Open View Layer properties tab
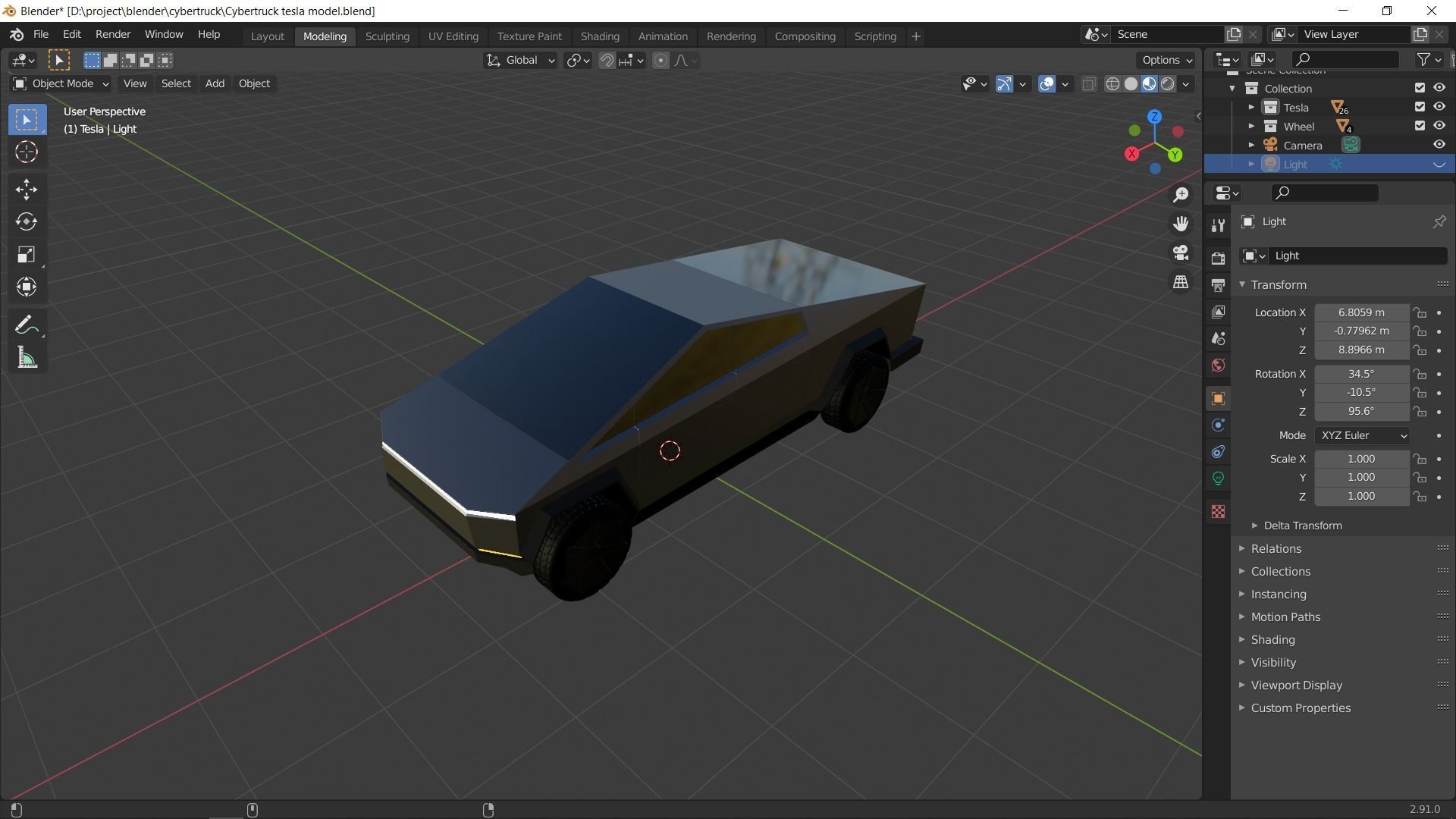1456x819 pixels. (x=1218, y=312)
